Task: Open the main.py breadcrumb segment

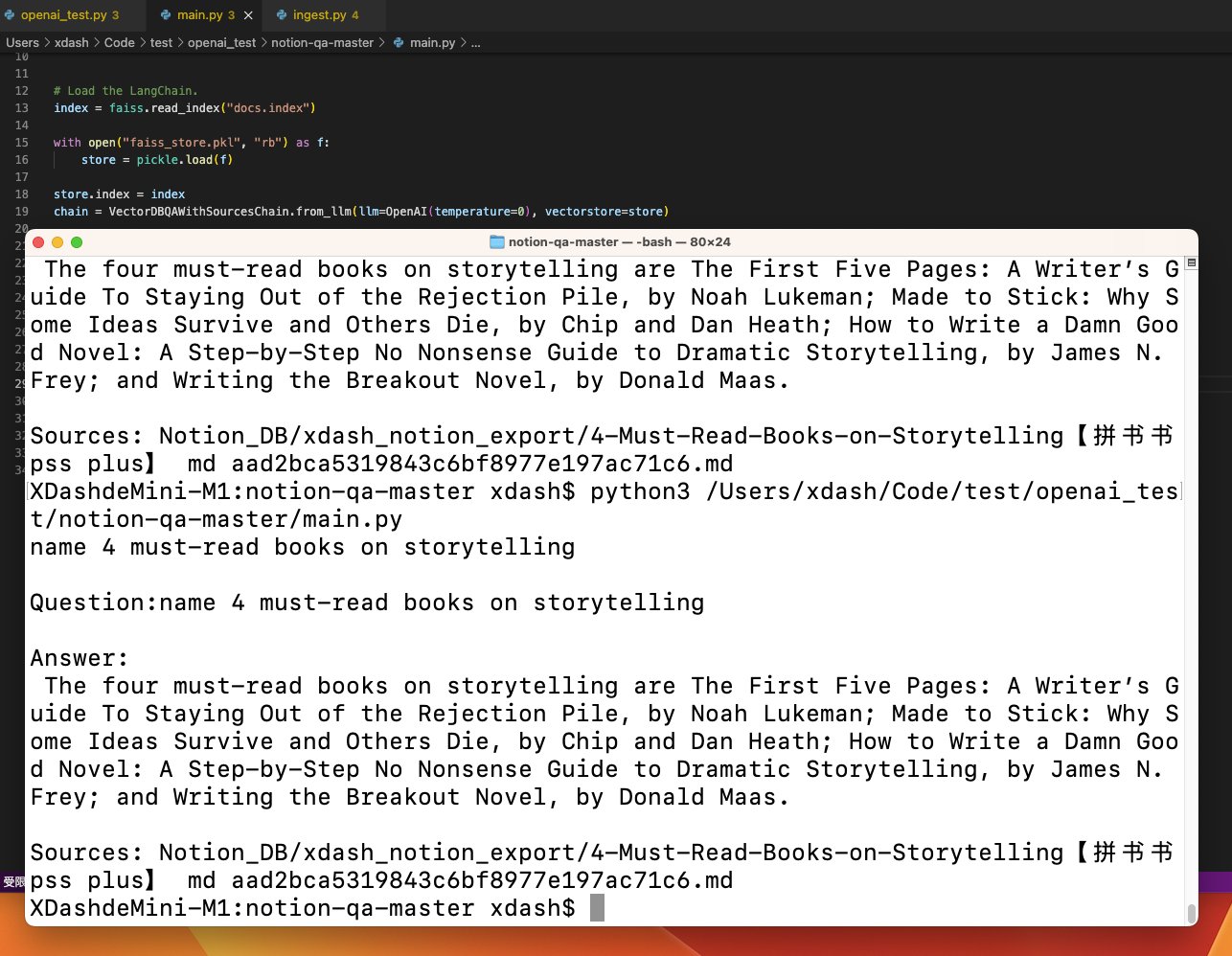Action: (433, 42)
